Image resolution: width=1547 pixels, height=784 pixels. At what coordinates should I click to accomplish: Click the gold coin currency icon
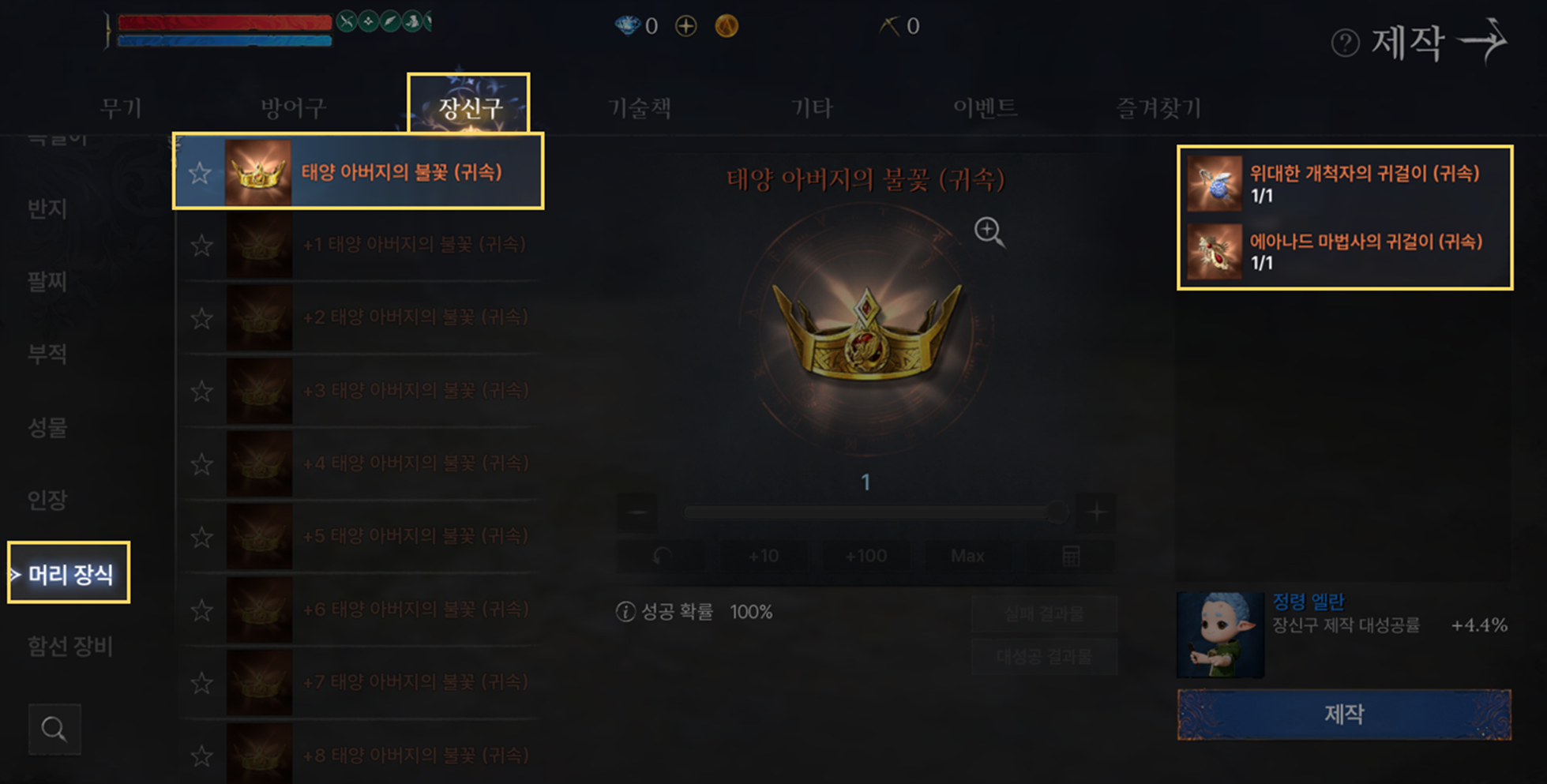click(727, 26)
